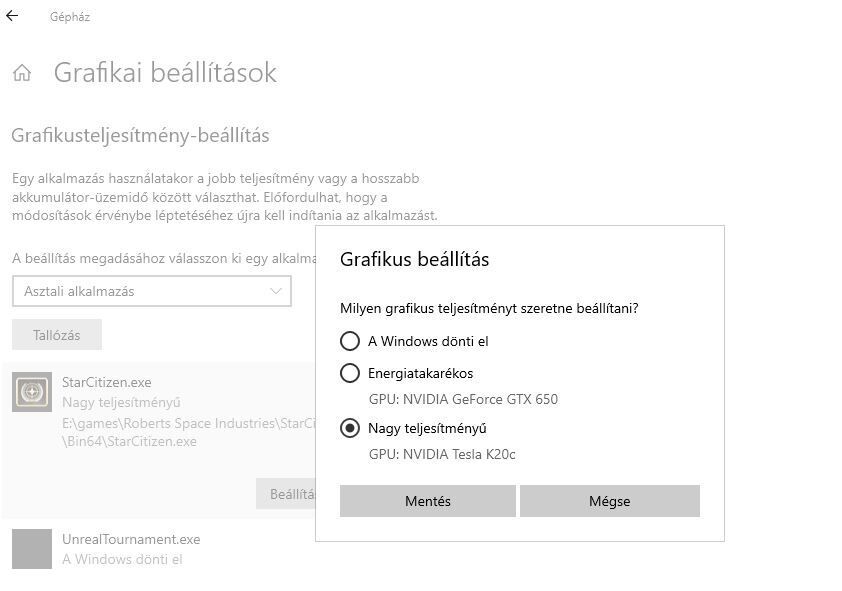Click the GPU: NVIDIA Tesla K20c label

coord(442,455)
